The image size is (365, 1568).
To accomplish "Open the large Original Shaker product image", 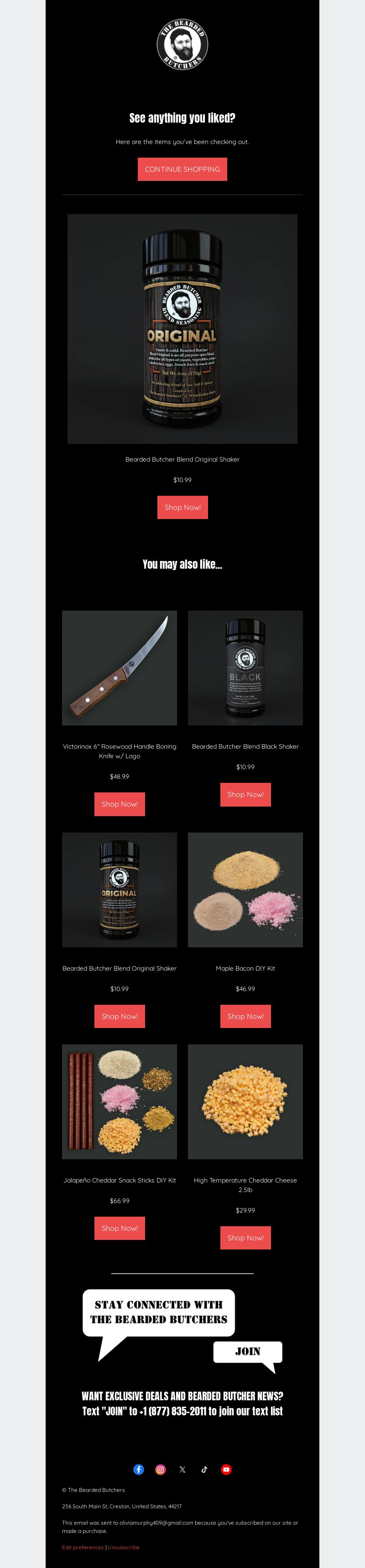I will point(182,329).
